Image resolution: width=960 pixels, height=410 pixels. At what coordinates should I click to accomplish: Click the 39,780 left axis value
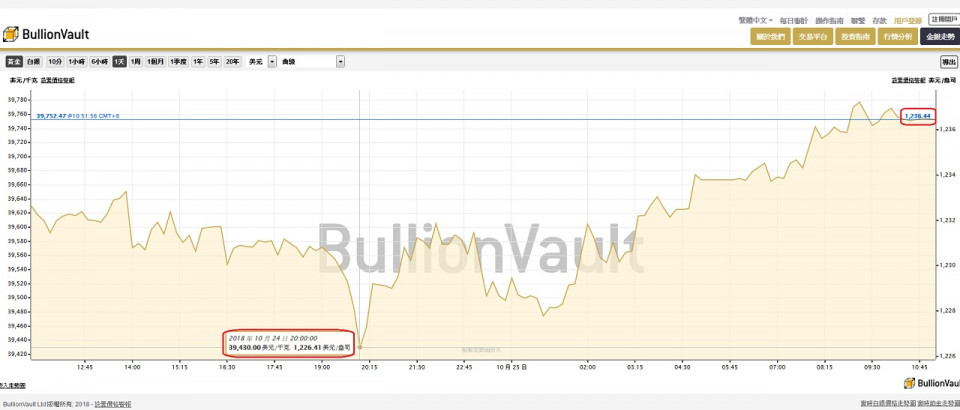18,100
